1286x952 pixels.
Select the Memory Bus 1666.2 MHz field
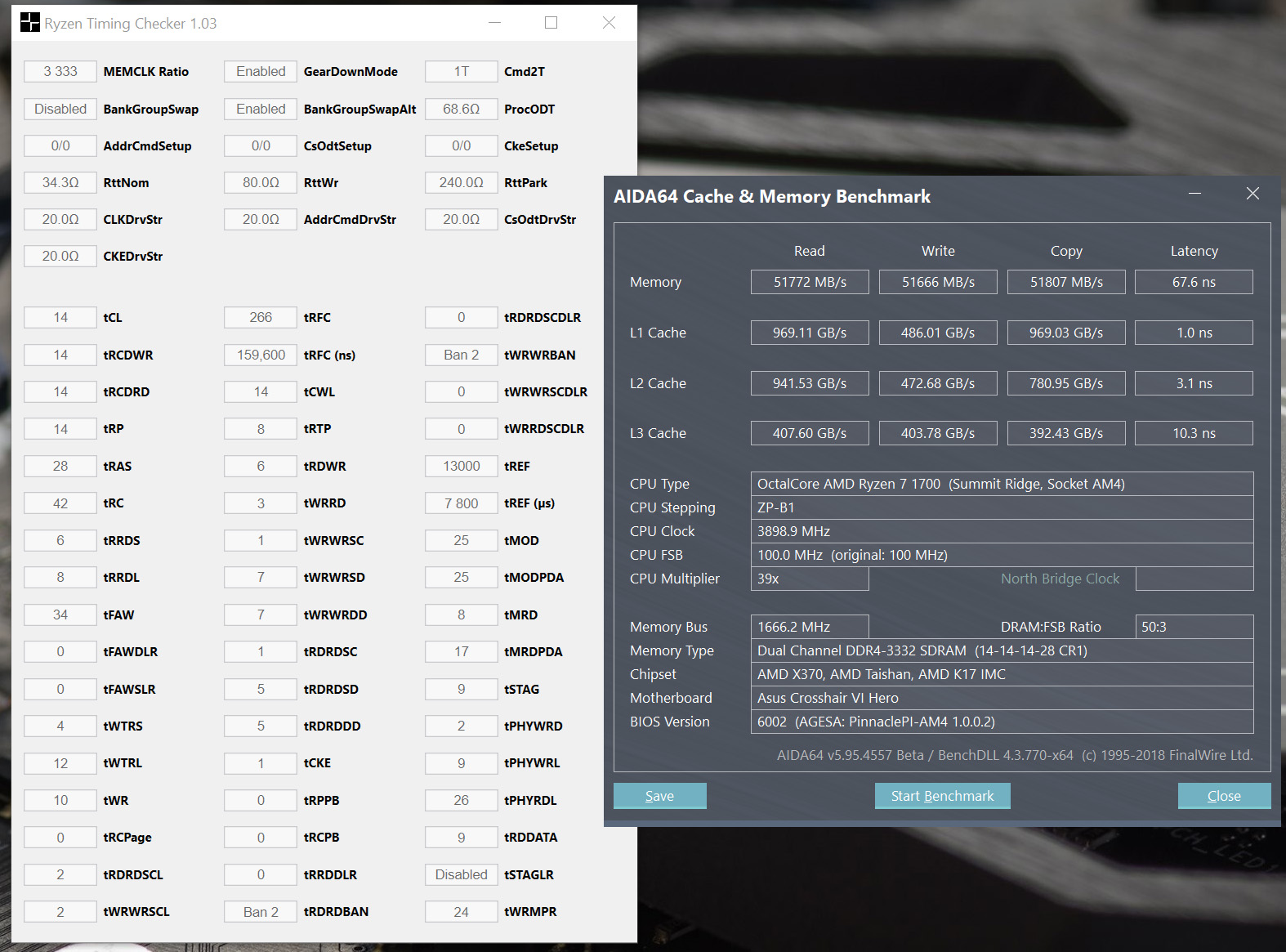(x=810, y=627)
